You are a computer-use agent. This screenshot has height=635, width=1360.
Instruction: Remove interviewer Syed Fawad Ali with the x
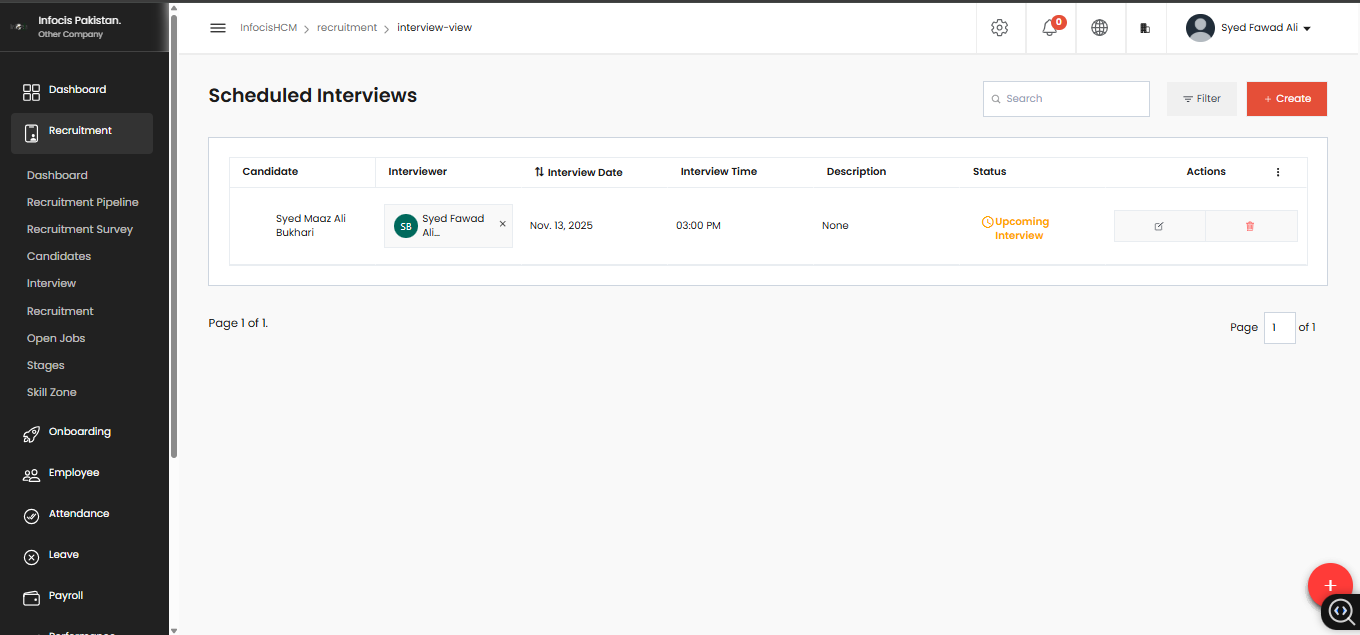502,224
